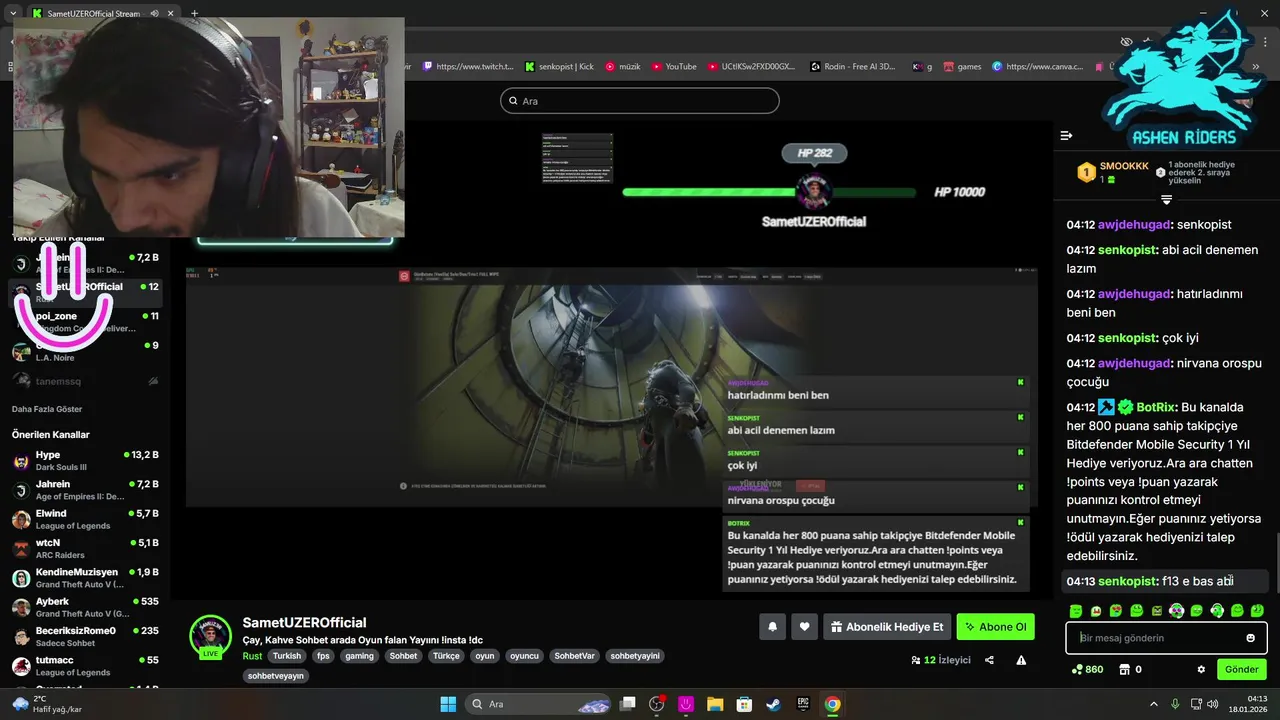Open the share icon below the stream
The image size is (1280, 720).
[x=989, y=660]
